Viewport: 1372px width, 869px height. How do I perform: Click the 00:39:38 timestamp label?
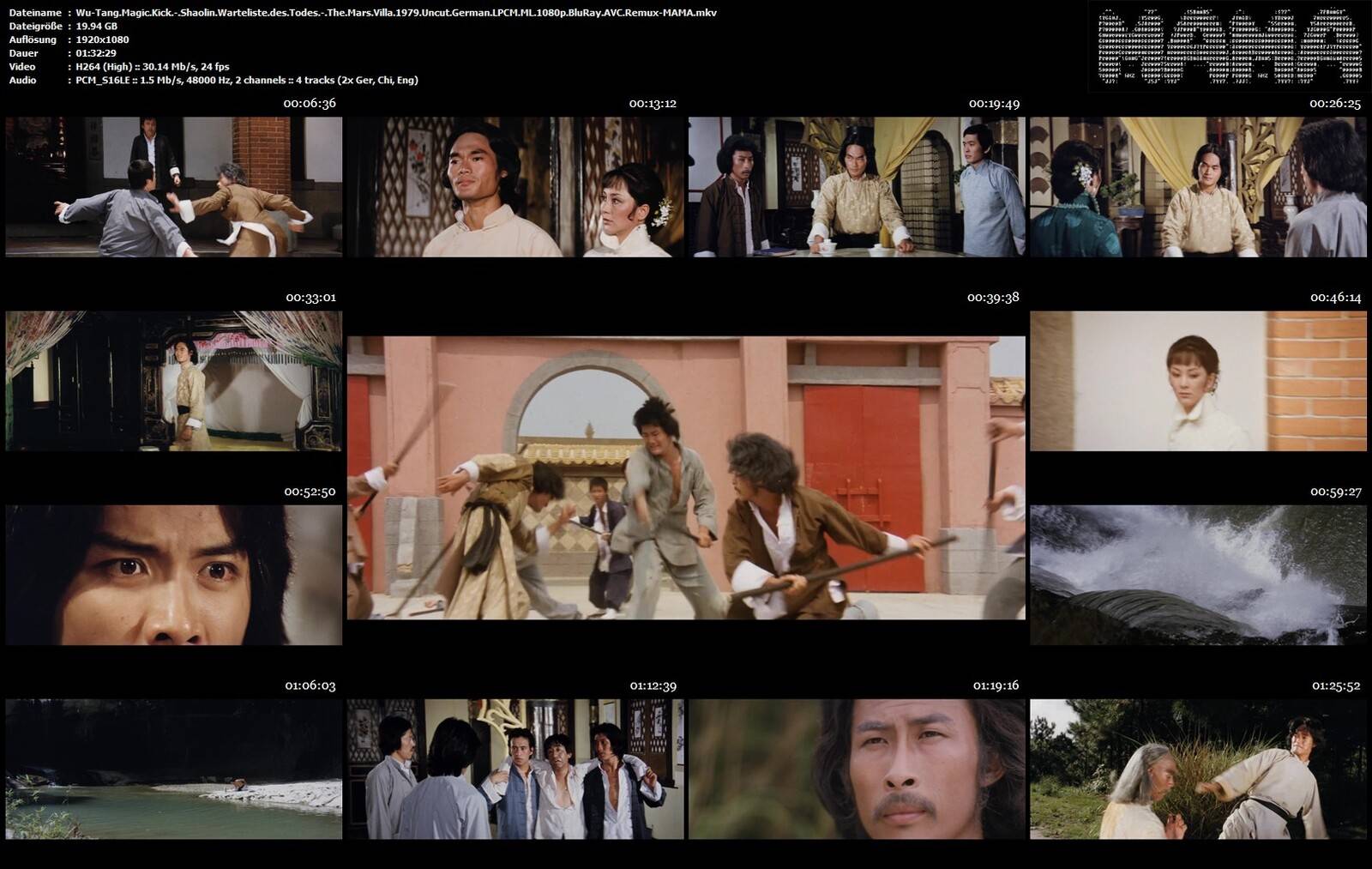[x=993, y=297]
